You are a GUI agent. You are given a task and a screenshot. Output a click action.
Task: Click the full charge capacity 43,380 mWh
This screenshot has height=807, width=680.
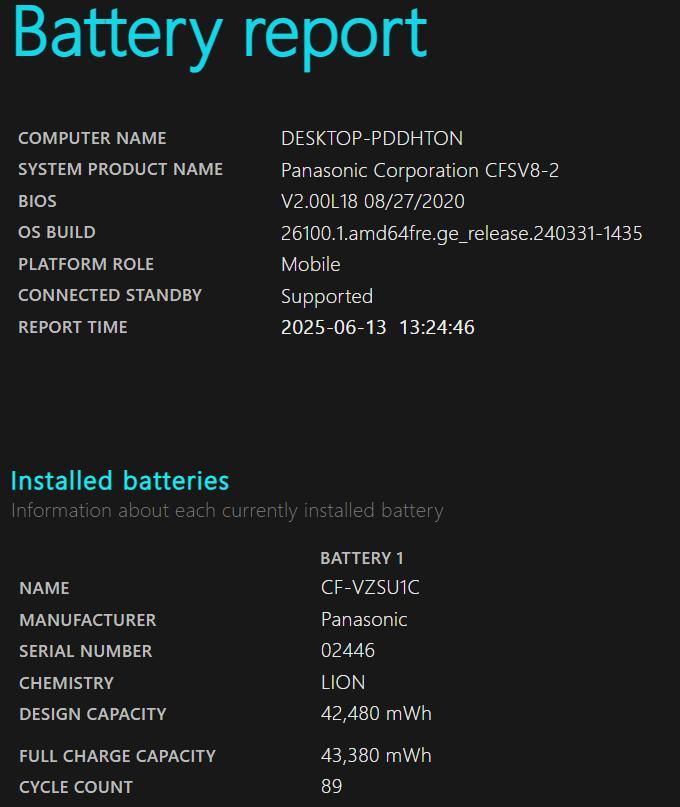(376, 756)
